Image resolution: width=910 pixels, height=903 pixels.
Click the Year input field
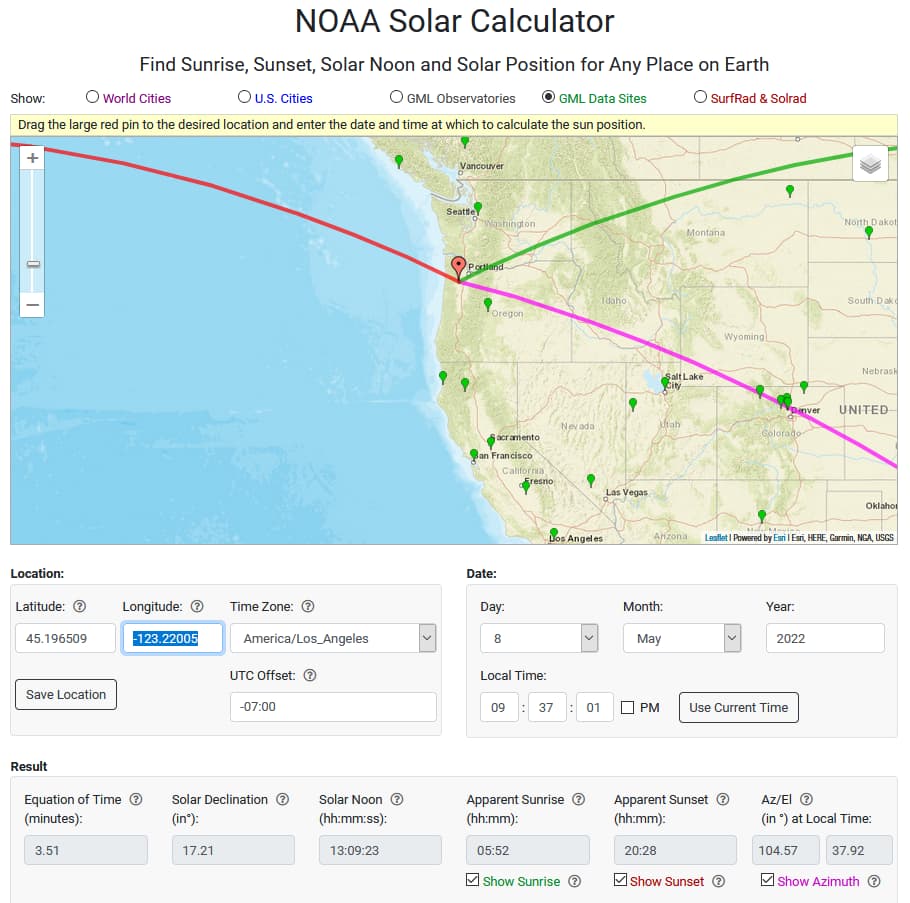[x=825, y=638]
